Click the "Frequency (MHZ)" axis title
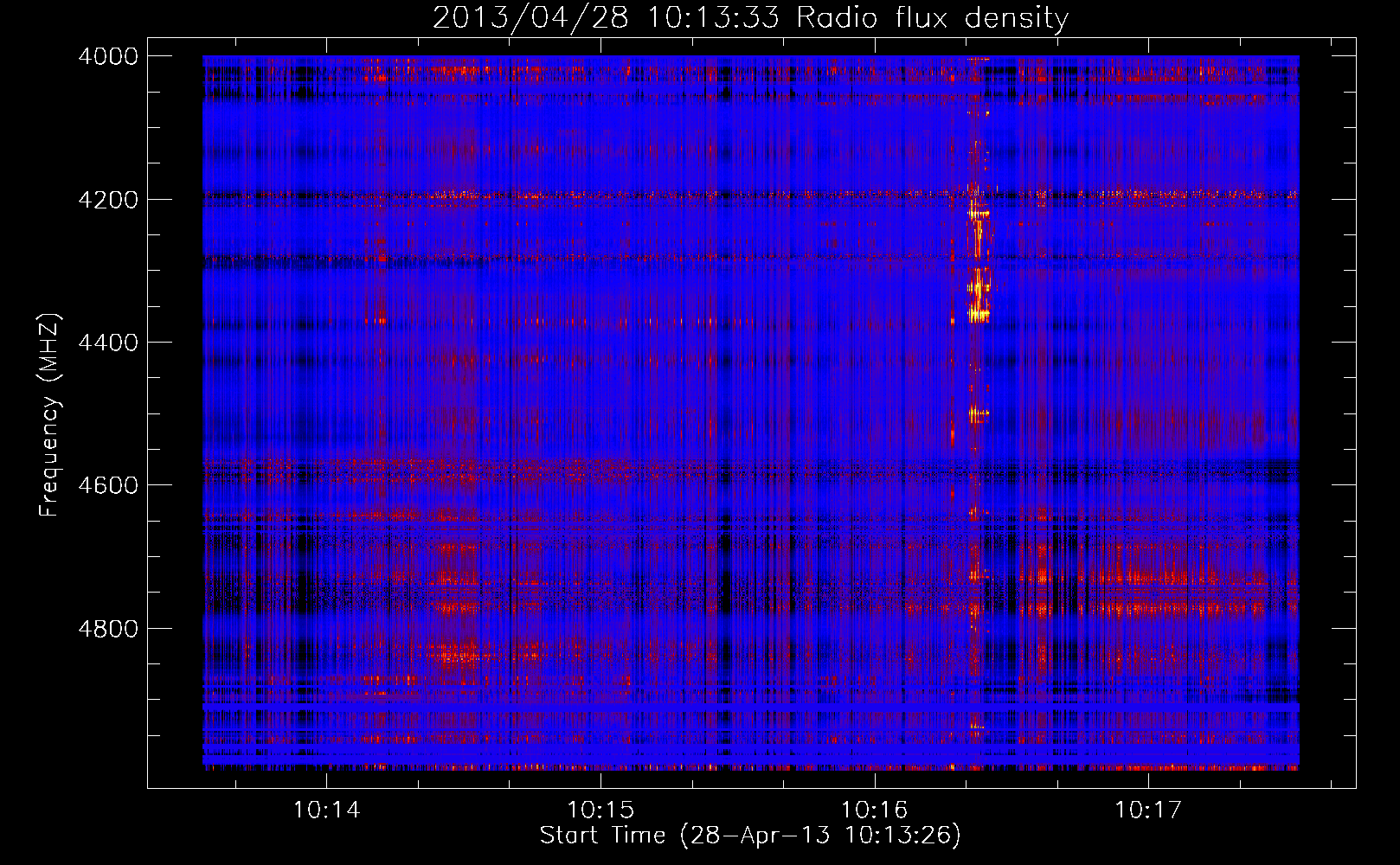This screenshot has height=865, width=1400. coord(49,415)
